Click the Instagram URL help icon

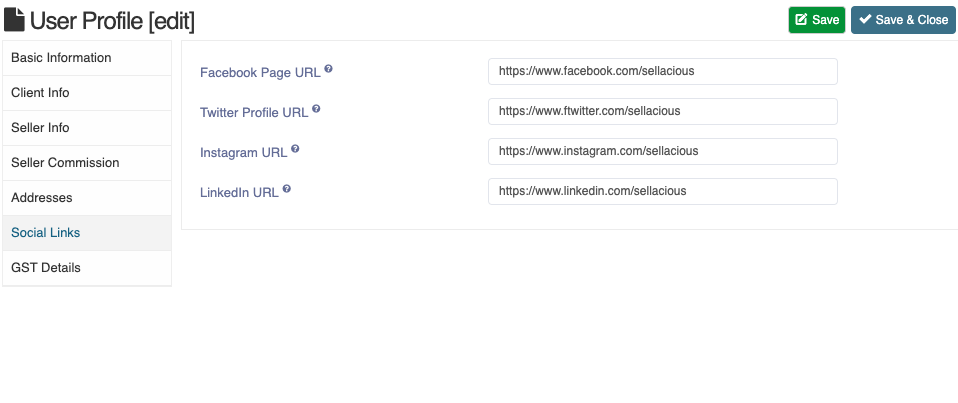point(295,148)
